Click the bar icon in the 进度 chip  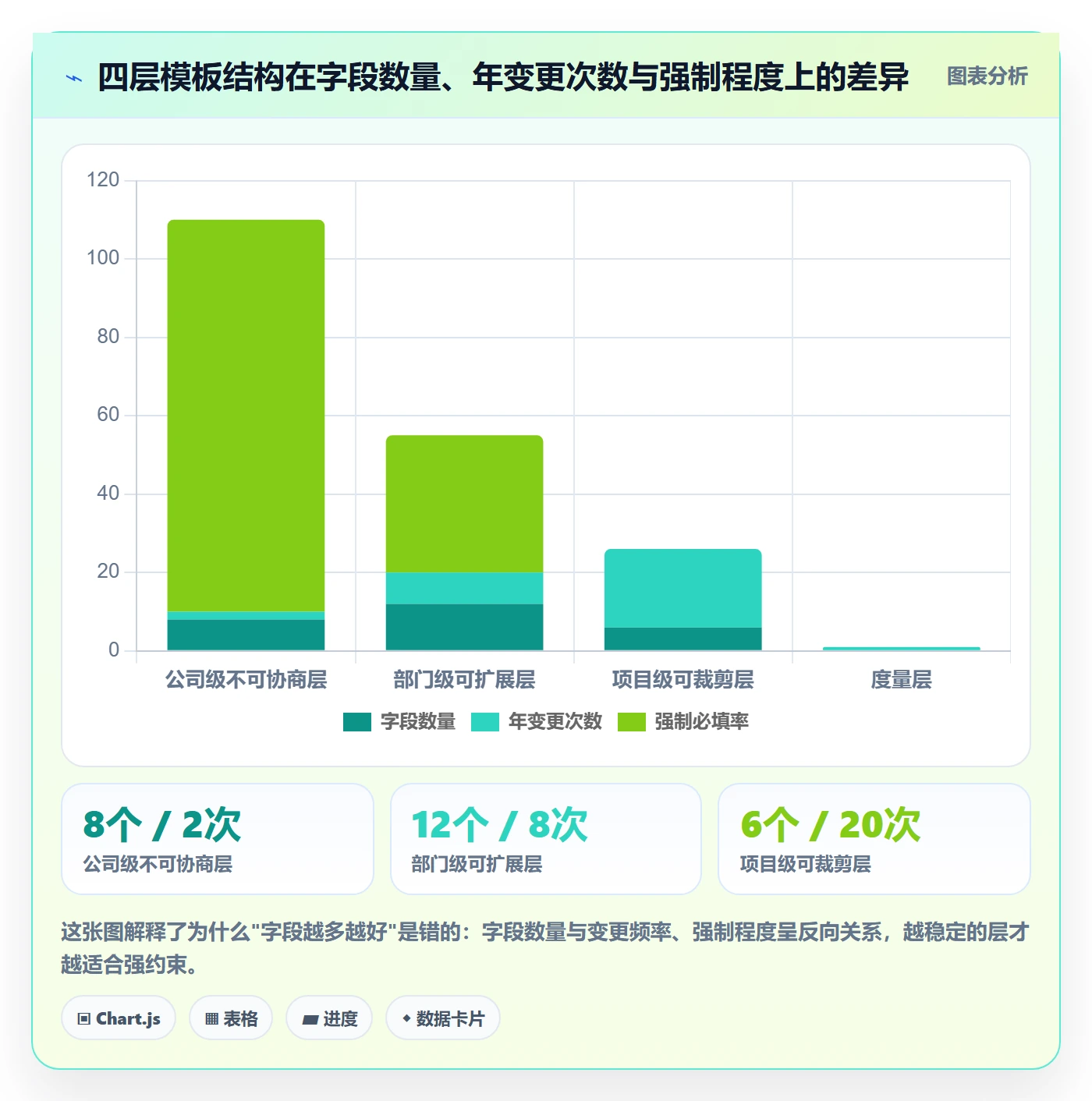click(310, 1019)
